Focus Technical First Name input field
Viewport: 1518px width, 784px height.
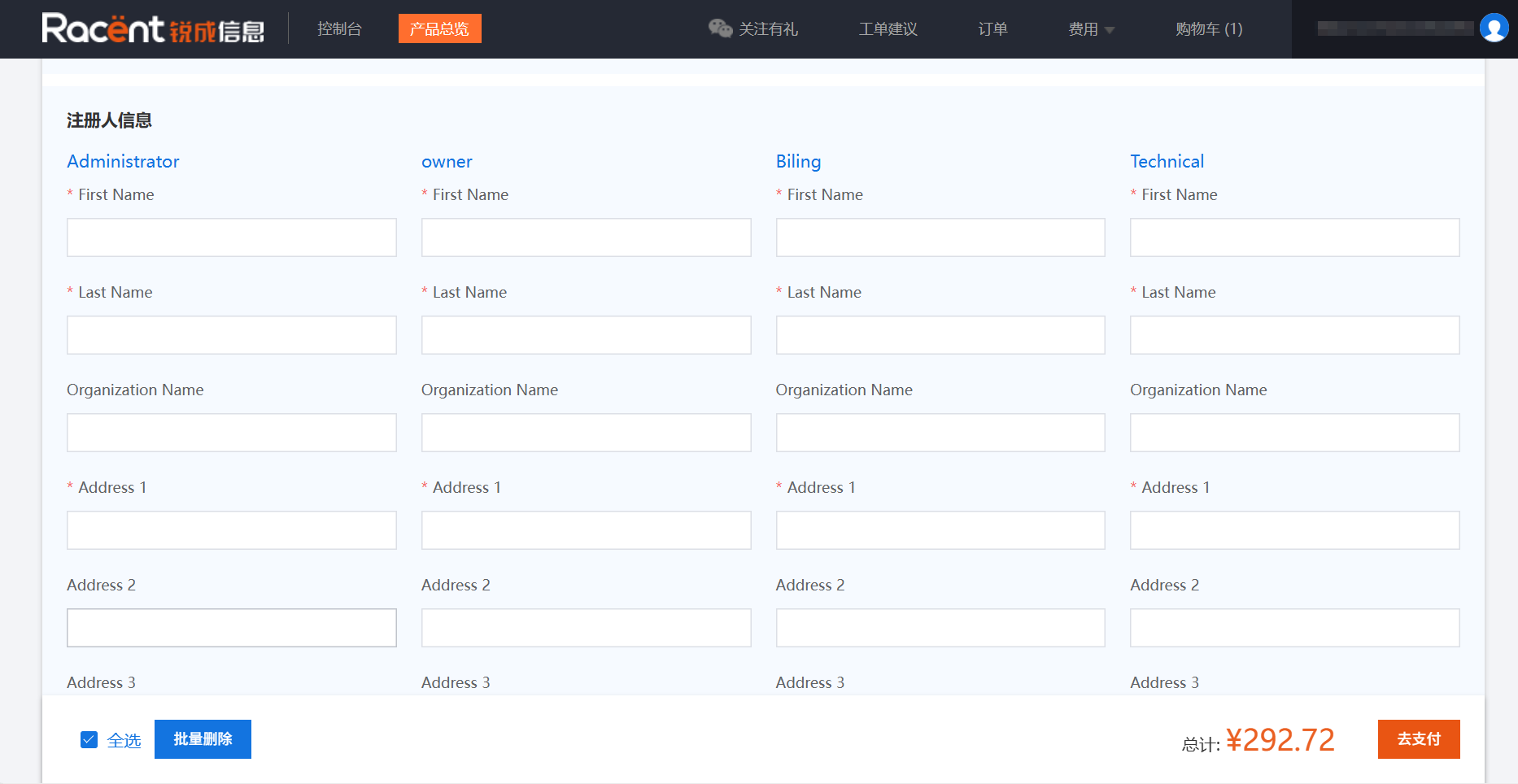(1294, 237)
